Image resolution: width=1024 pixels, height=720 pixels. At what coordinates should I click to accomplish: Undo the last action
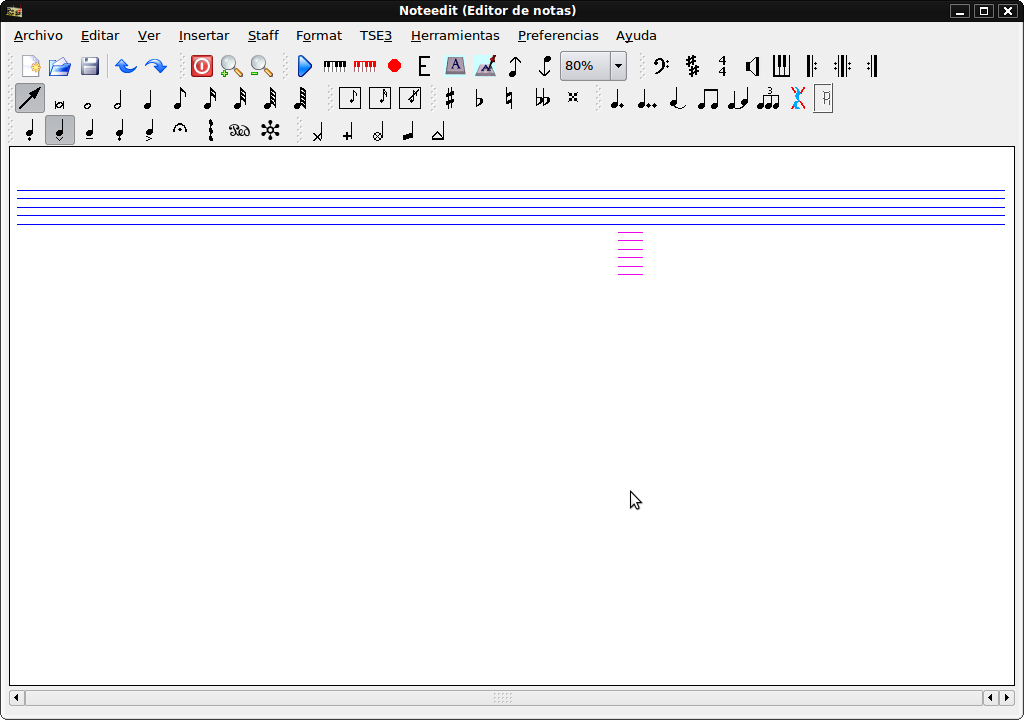pos(126,66)
